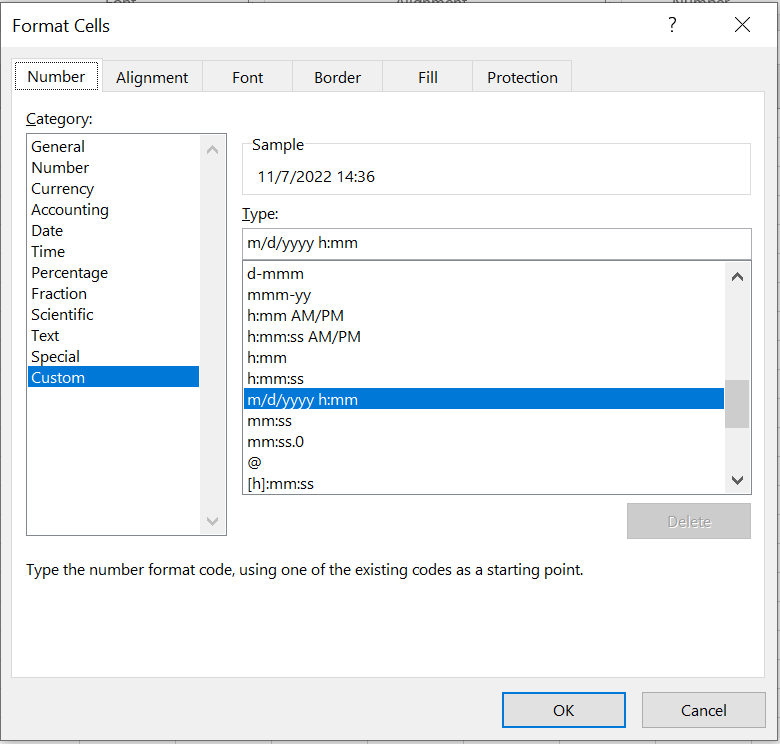This screenshot has height=744, width=780.
Task: Select the Scientific category
Action: pos(62,315)
